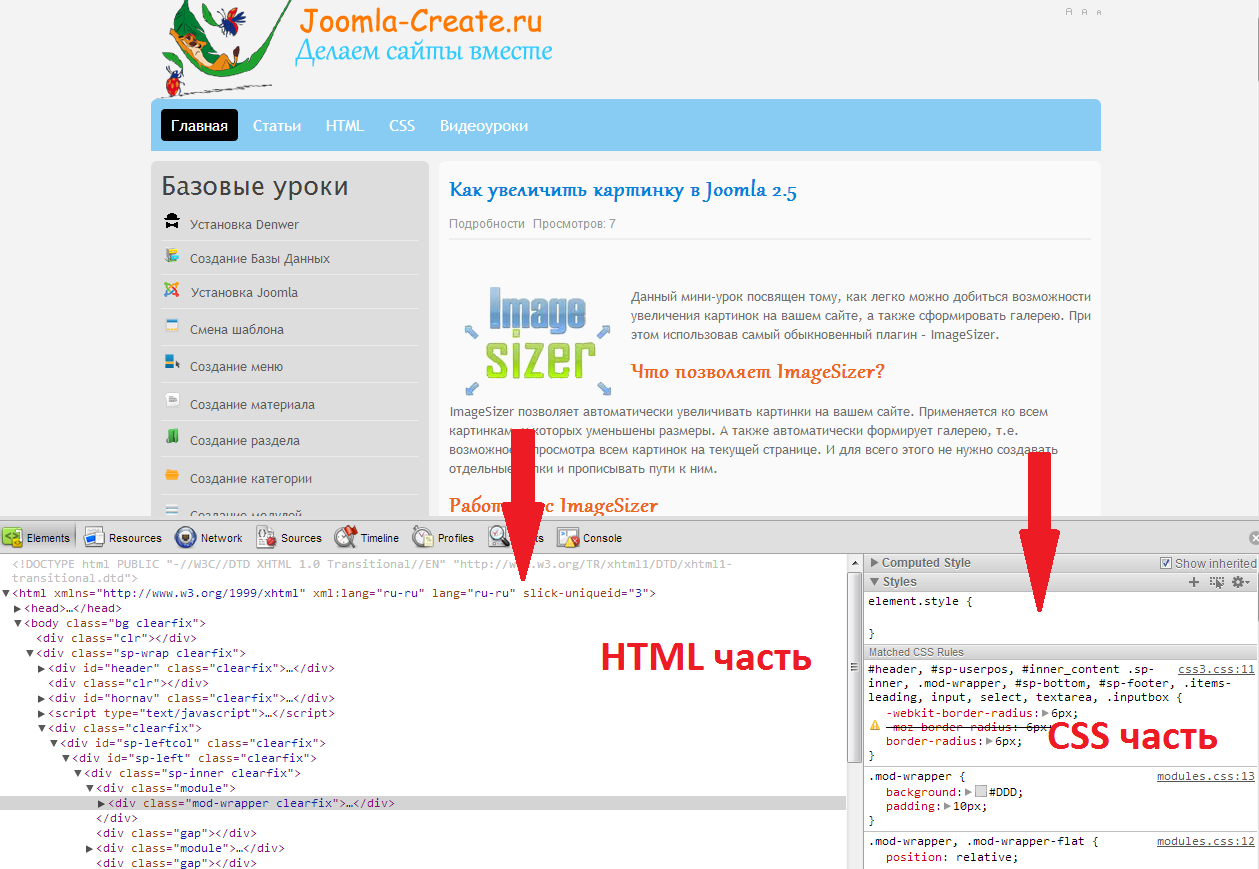Open the Styles gear settings menu
1259x869 pixels.
(1240, 582)
